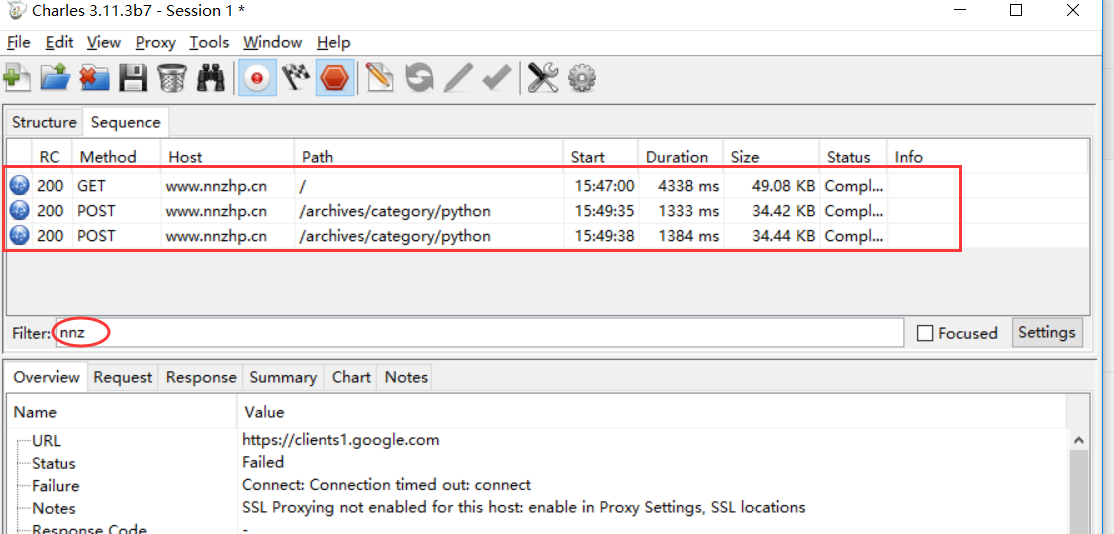The width and height of the screenshot is (1114, 534).
Task: Sort by the Start column header
Action: coord(601,157)
